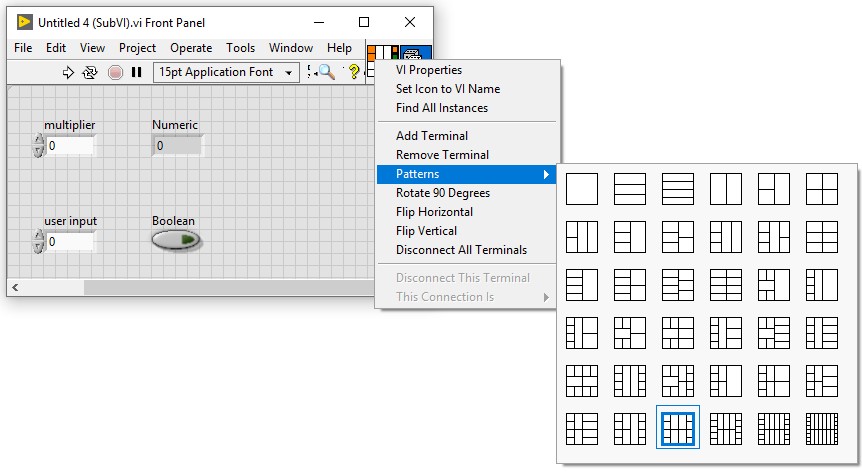Click inside the multiplier numeric field

(x=70, y=146)
